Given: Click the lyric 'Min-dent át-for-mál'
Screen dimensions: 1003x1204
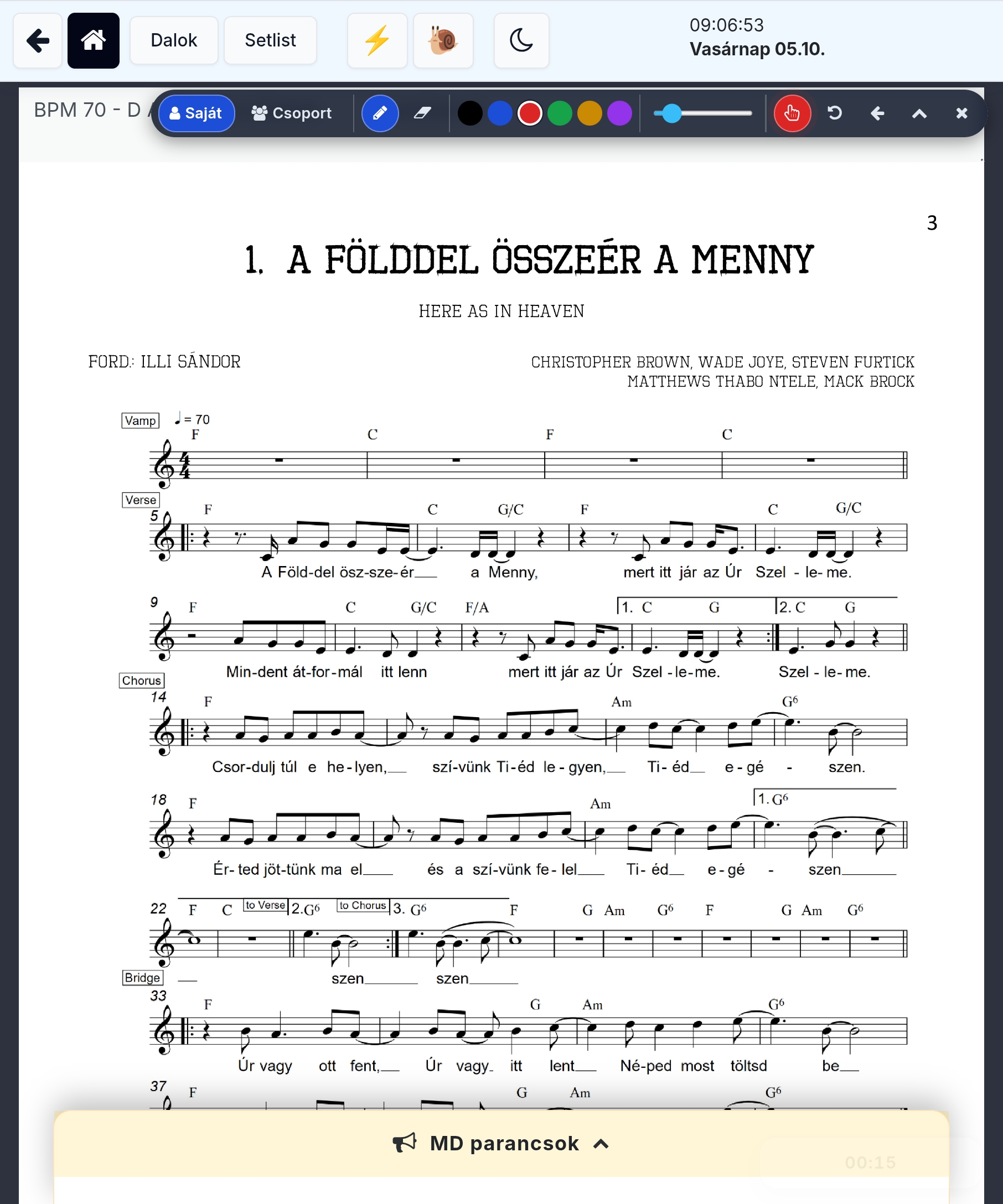Looking at the screenshot, I should (294, 672).
